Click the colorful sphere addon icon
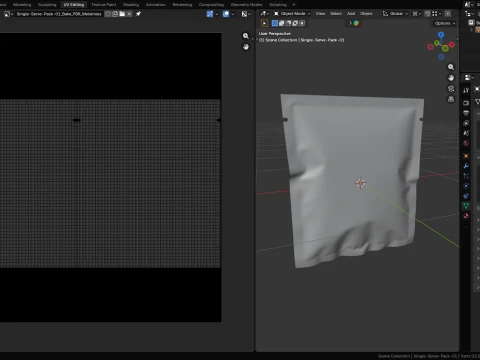Screen dimensions: 480x360 (356, 23)
